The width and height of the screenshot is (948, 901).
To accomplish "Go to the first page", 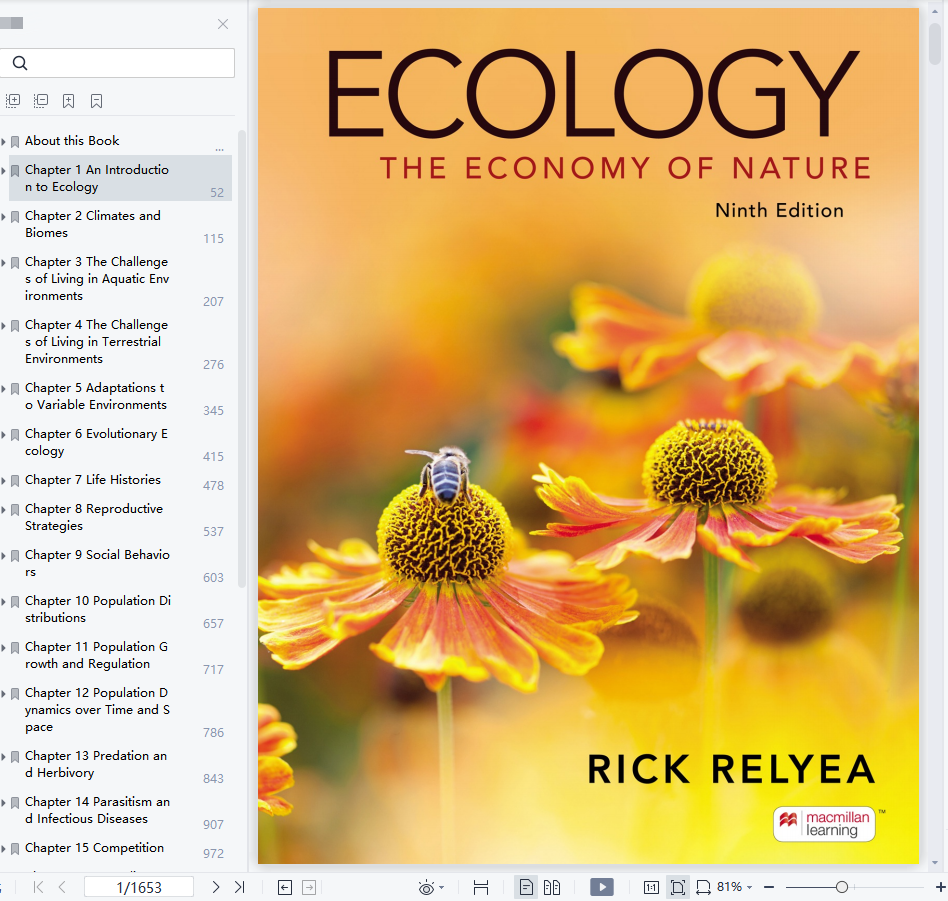I will [x=38, y=887].
